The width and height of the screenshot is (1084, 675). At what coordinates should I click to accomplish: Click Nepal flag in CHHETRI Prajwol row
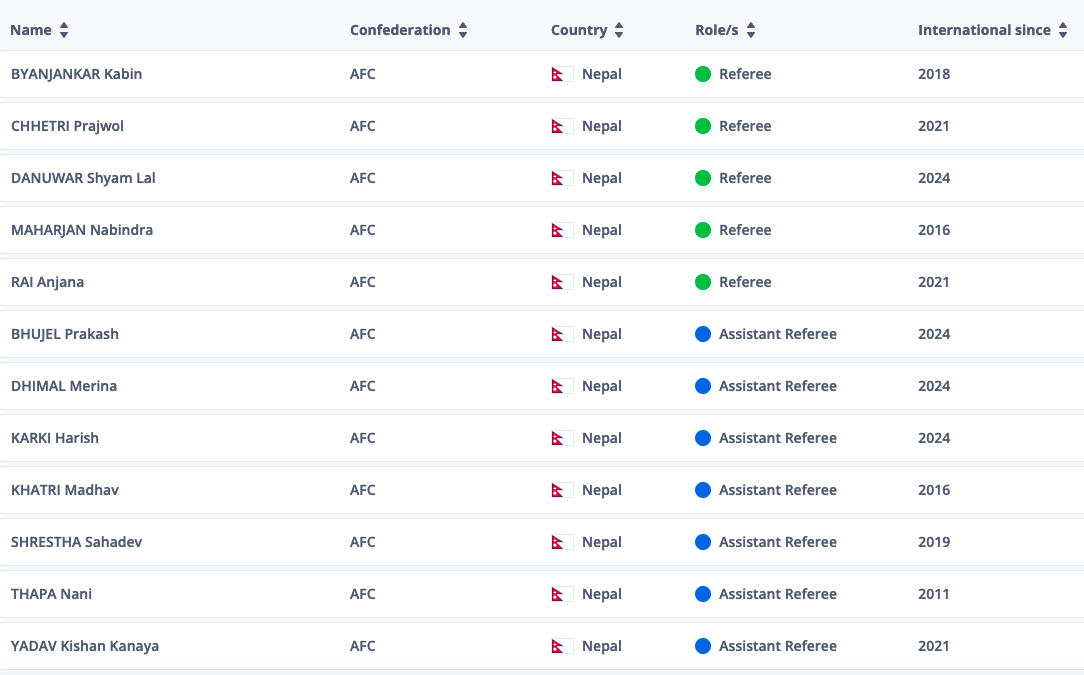coord(562,126)
